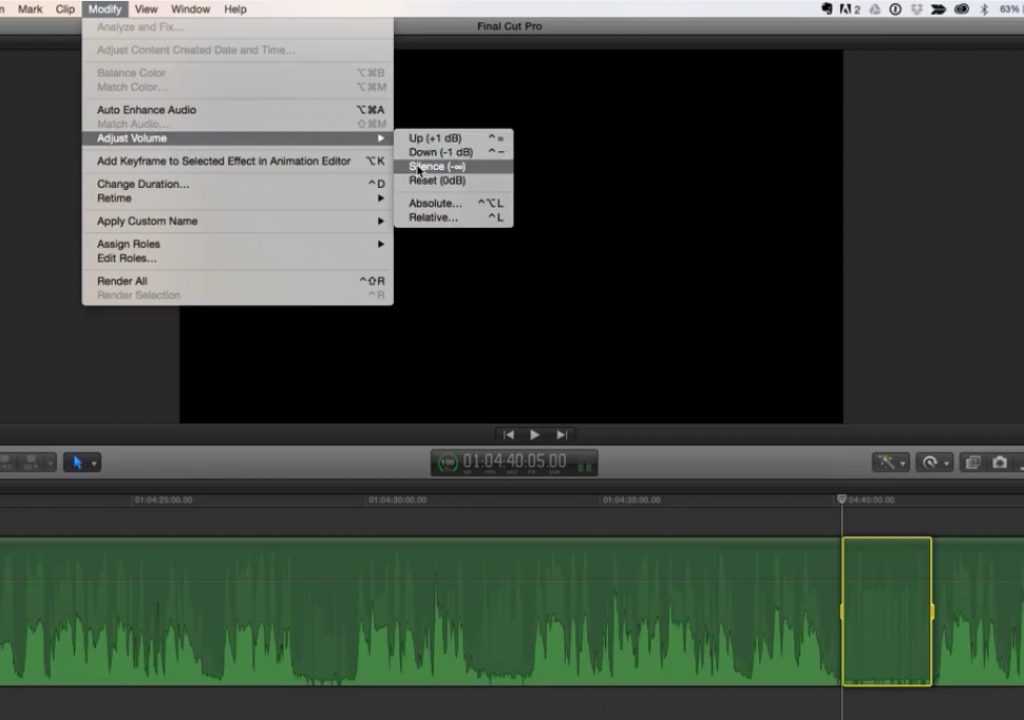Select the arrow Select tool
The image size is (1024, 720).
pos(77,463)
